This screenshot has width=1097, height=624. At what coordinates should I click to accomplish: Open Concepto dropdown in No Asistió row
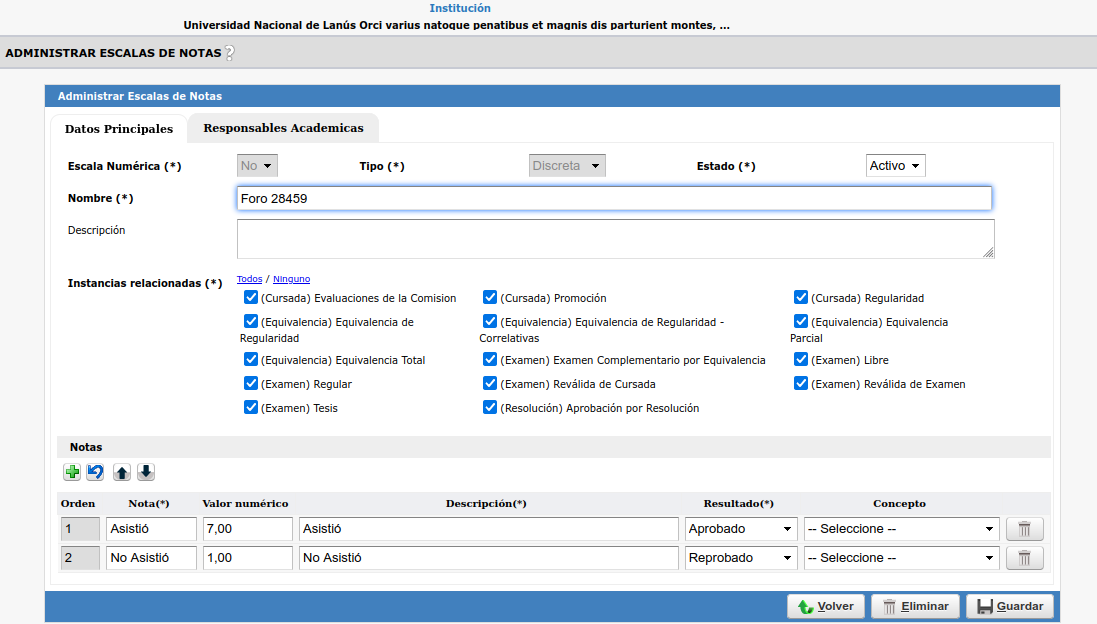click(x=901, y=558)
